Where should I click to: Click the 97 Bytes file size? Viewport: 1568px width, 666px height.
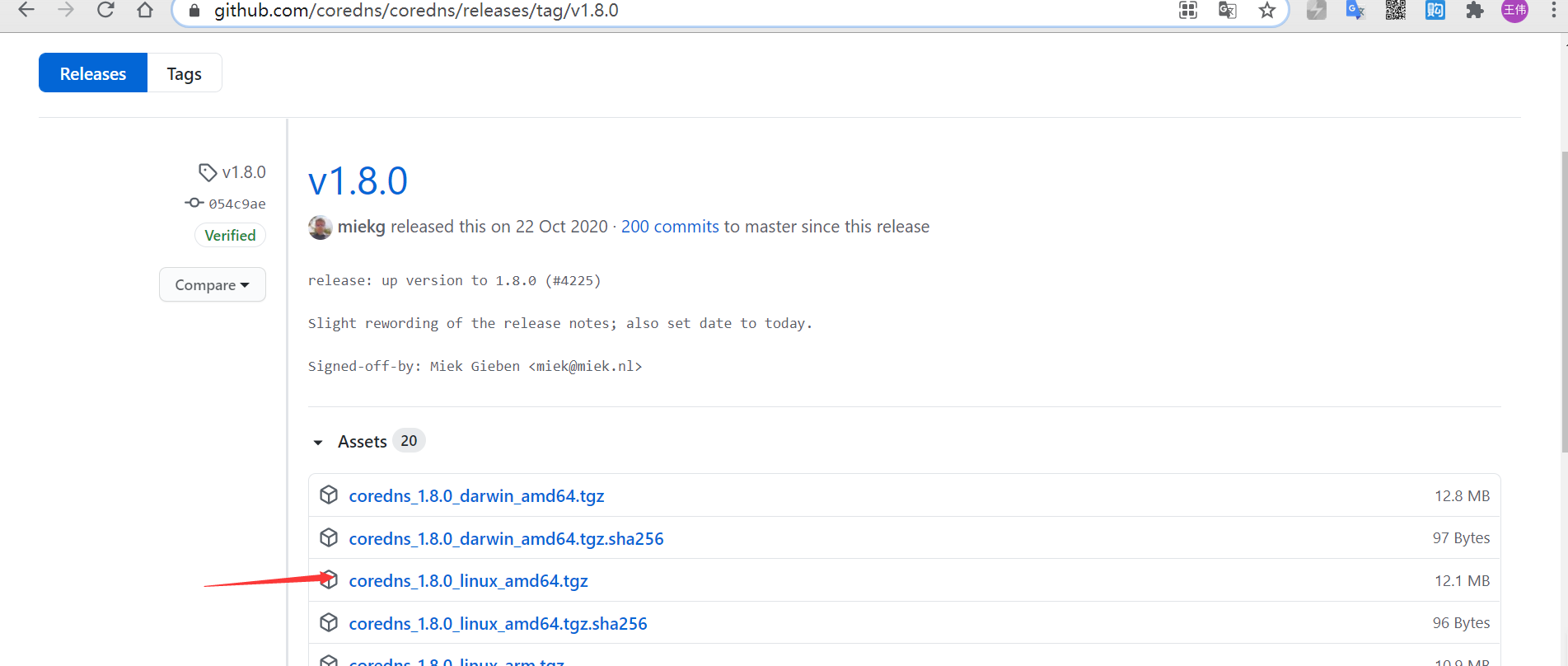pyautogui.click(x=1461, y=537)
